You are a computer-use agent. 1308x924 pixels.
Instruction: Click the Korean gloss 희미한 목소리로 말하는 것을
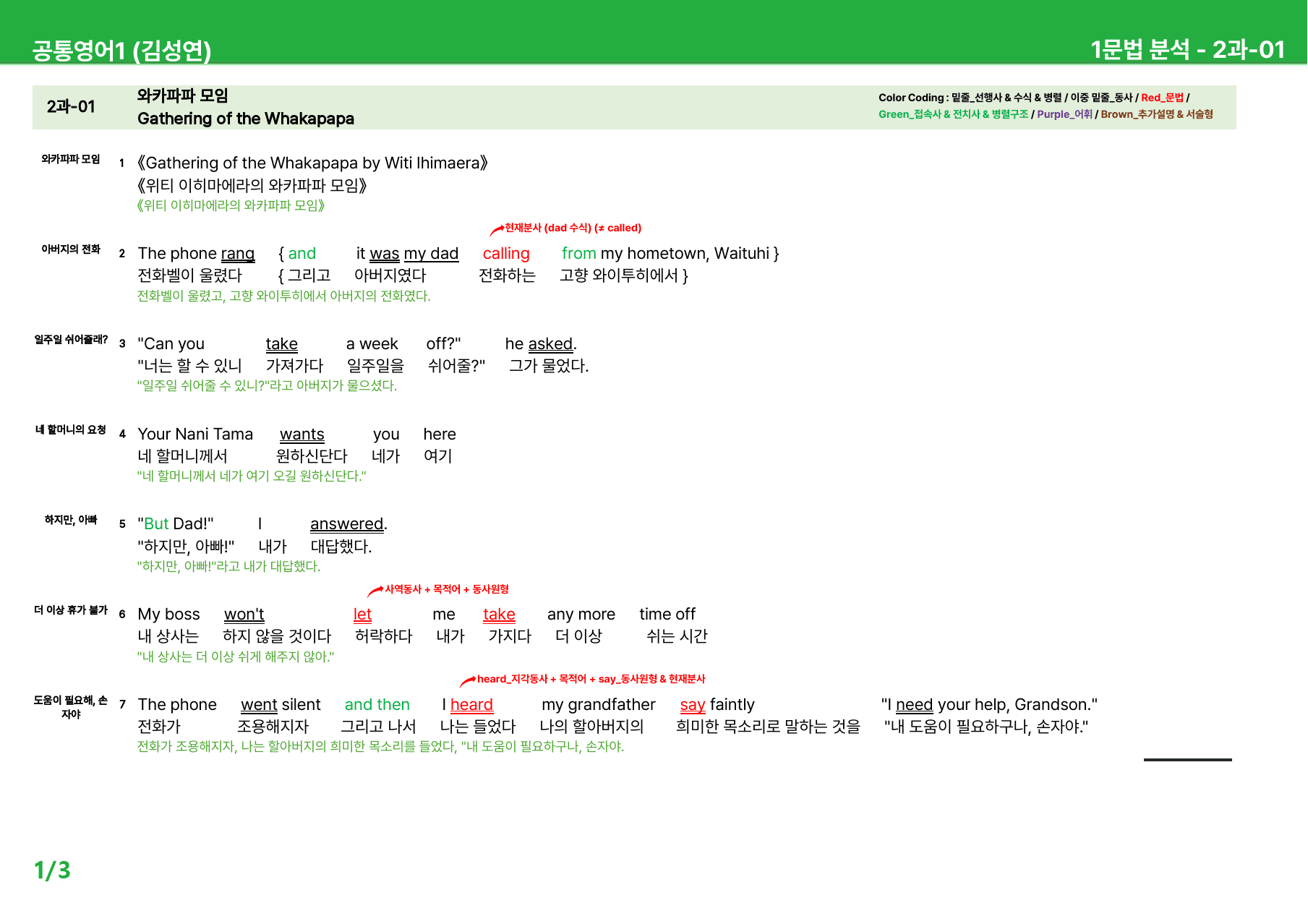coord(769,727)
